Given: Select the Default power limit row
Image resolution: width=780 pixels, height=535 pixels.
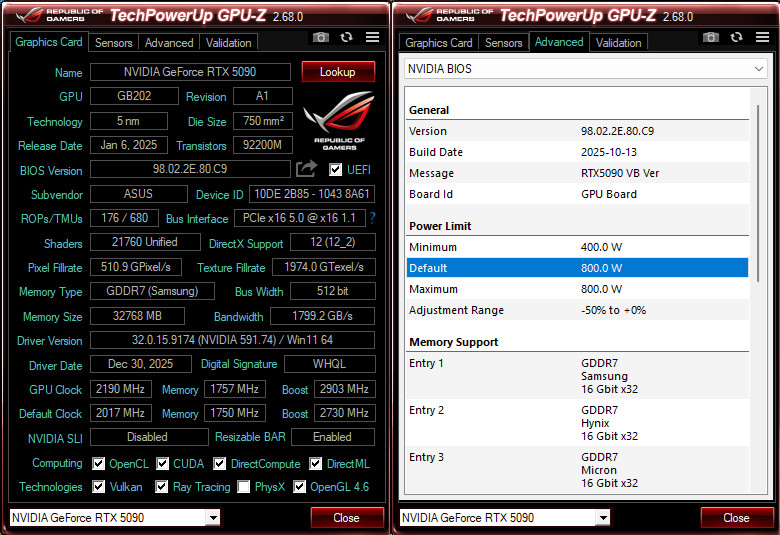Looking at the screenshot, I should click(577, 268).
